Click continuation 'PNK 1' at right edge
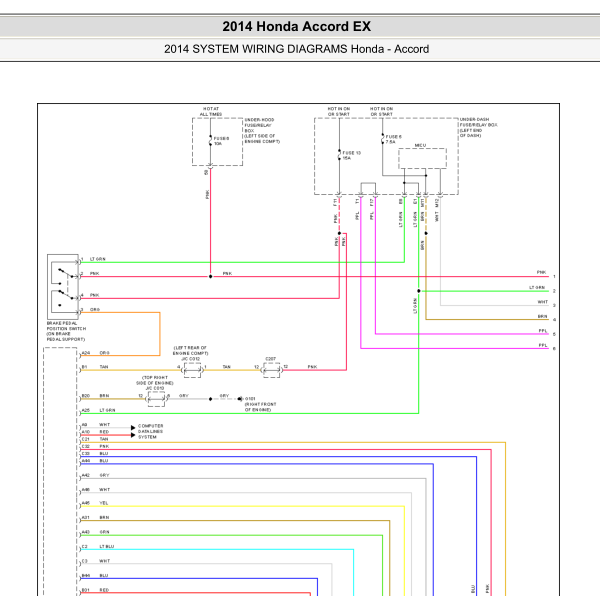Screen dimensions: 600x596 click(x=546, y=274)
